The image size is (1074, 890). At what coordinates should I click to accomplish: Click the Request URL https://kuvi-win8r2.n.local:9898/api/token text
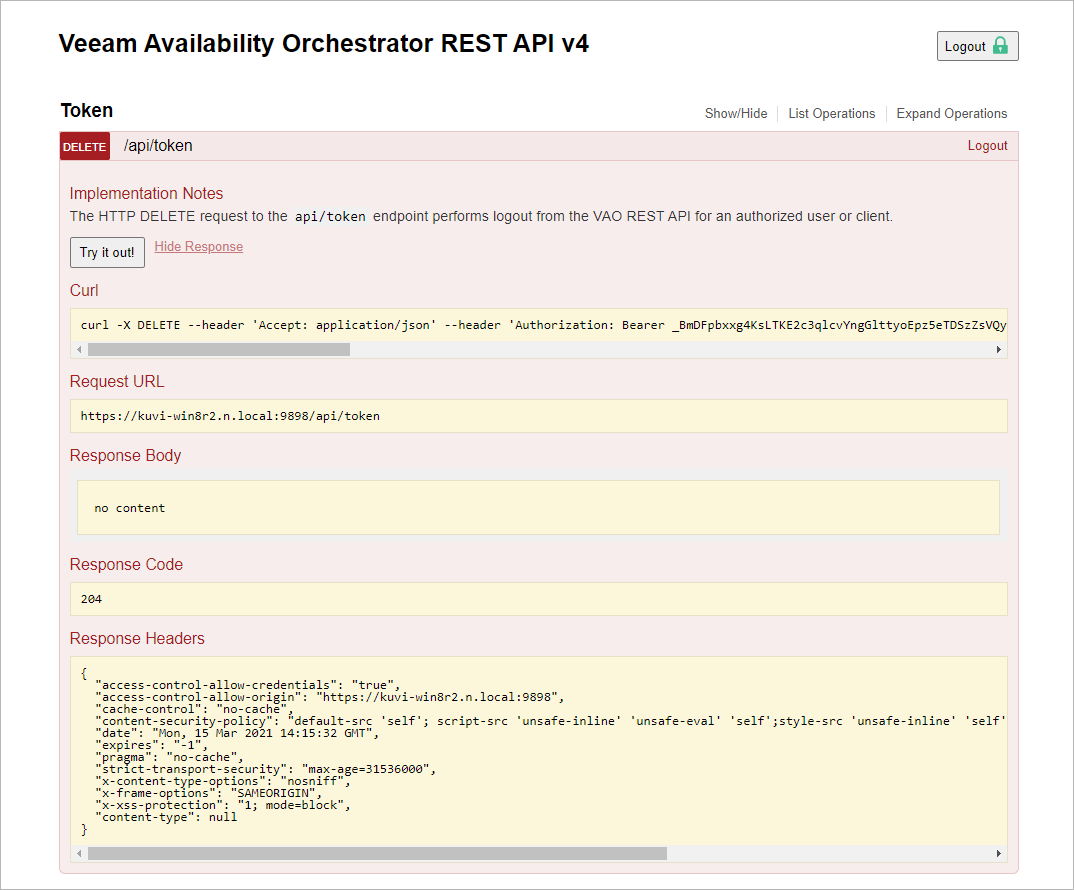(x=230, y=416)
